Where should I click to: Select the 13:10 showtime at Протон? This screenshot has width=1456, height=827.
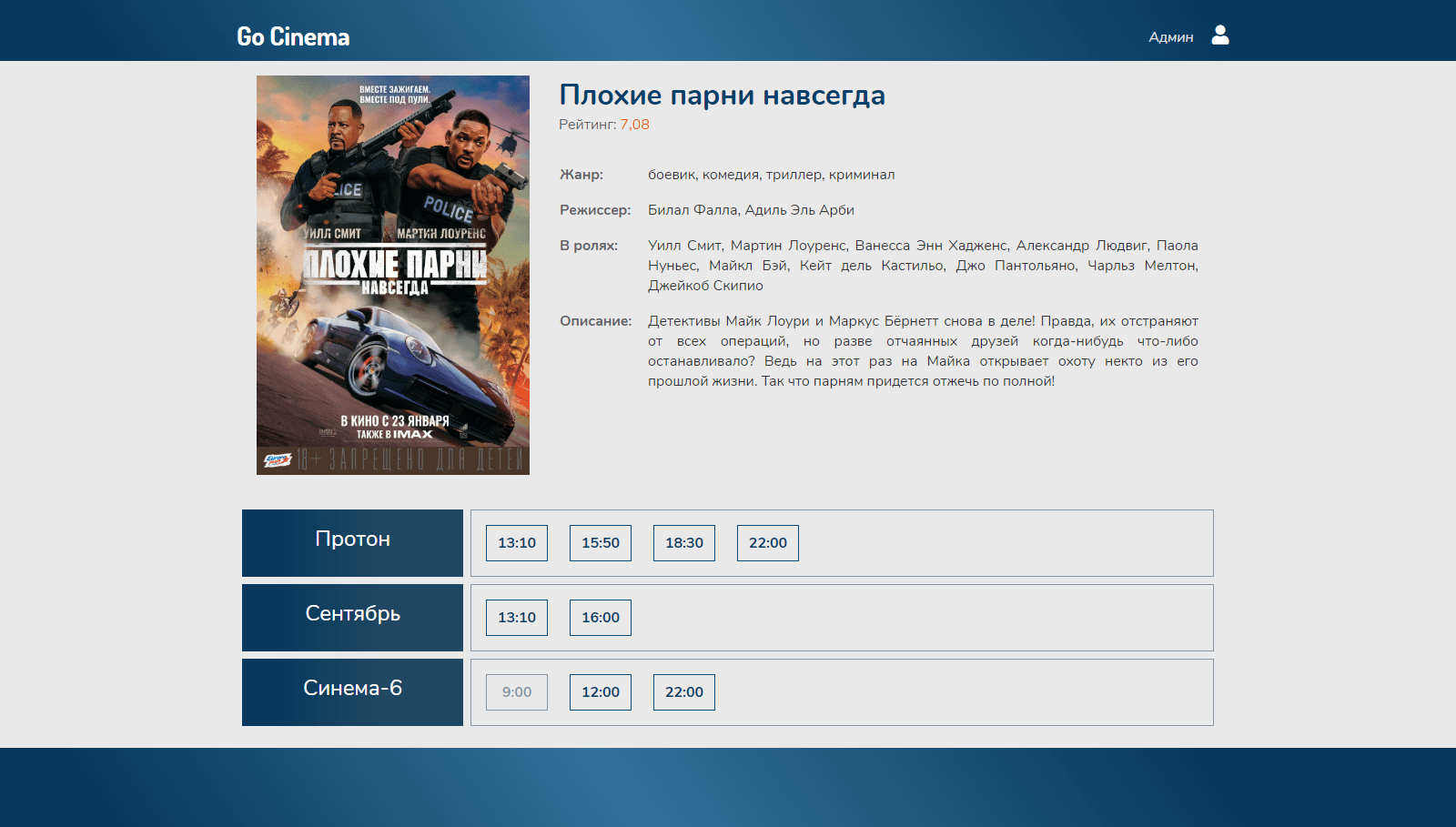517,543
